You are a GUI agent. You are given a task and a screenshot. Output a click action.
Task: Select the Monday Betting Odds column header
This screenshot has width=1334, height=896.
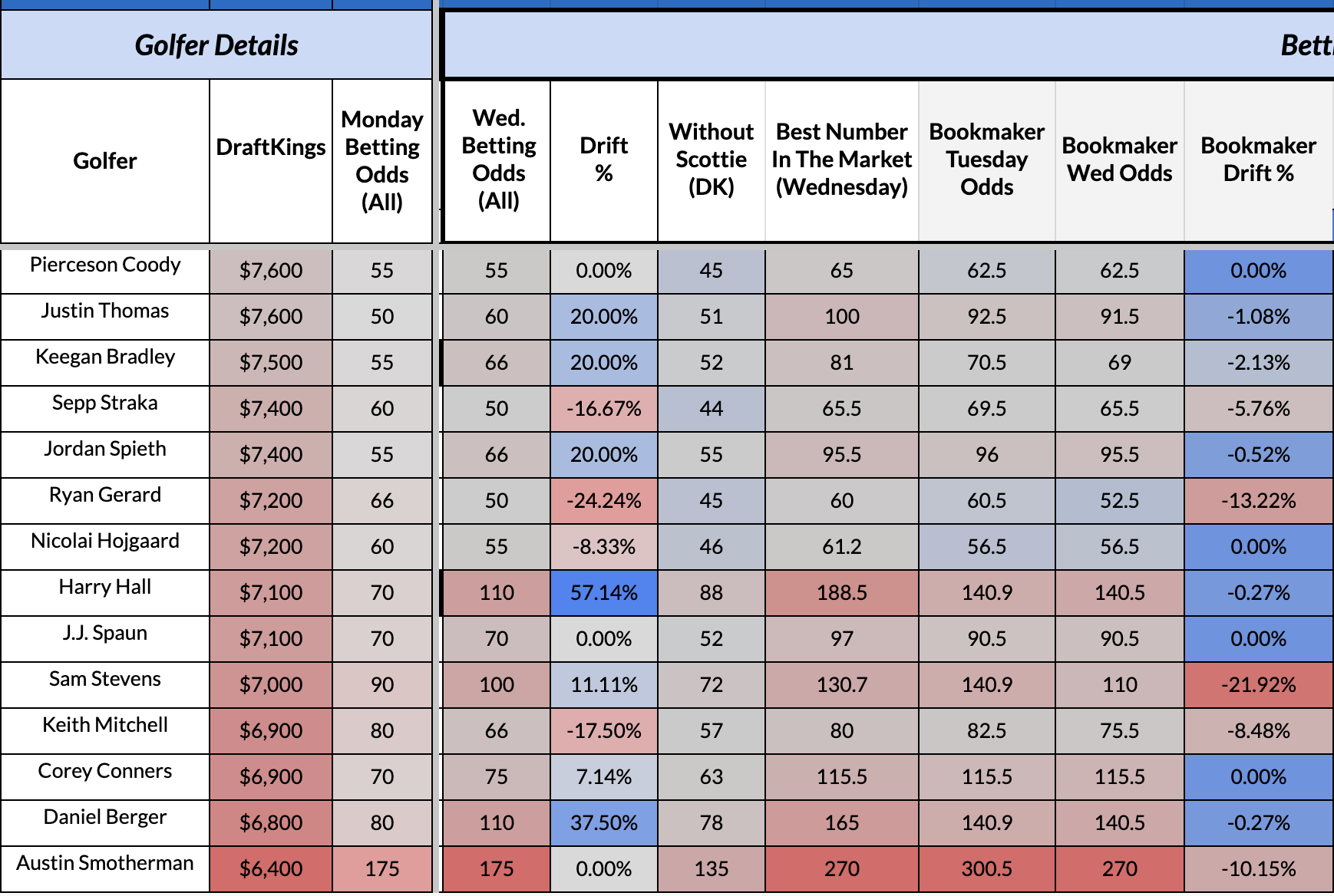(381, 161)
